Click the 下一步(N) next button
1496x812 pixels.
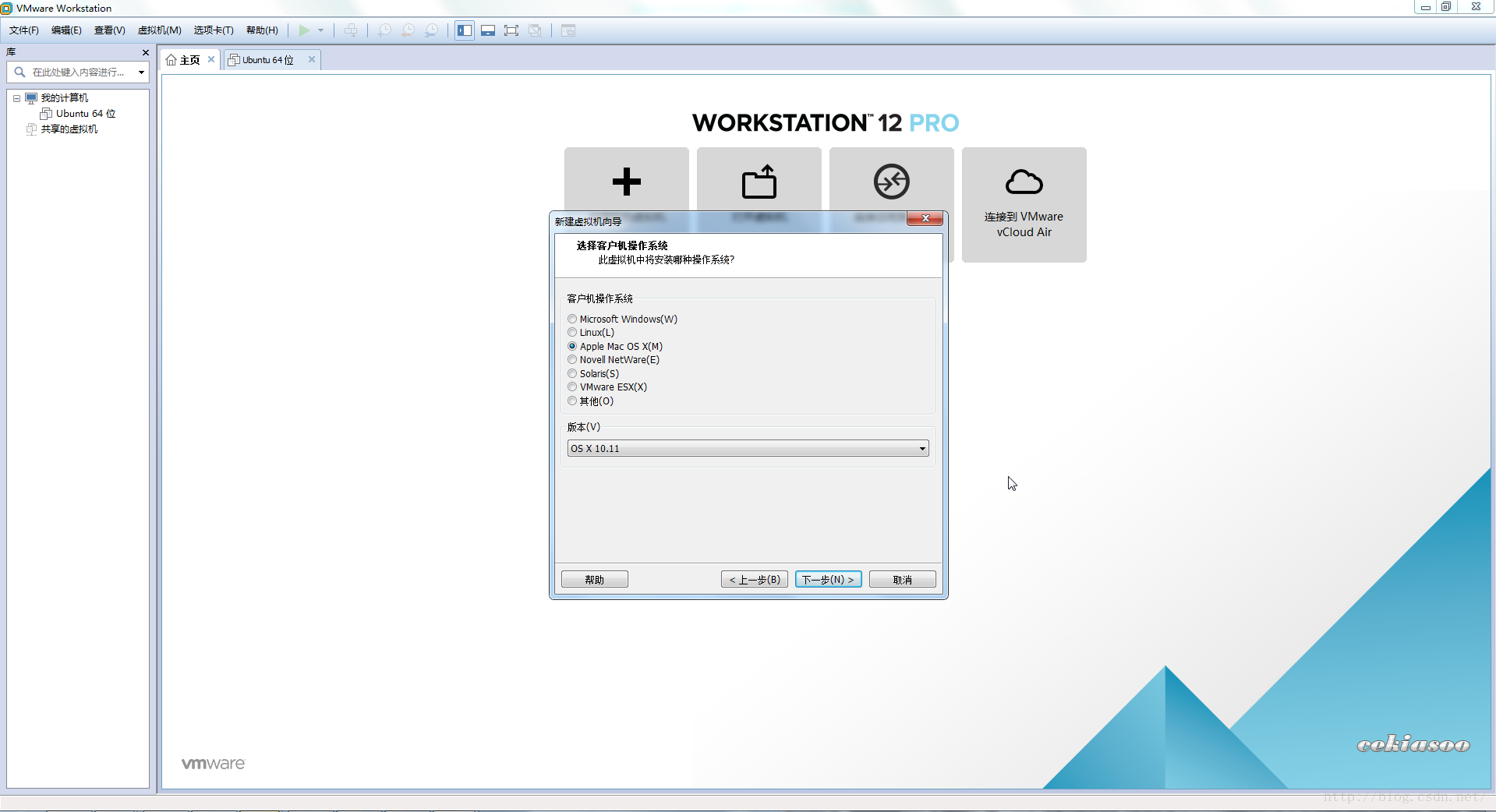(x=829, y=580)
